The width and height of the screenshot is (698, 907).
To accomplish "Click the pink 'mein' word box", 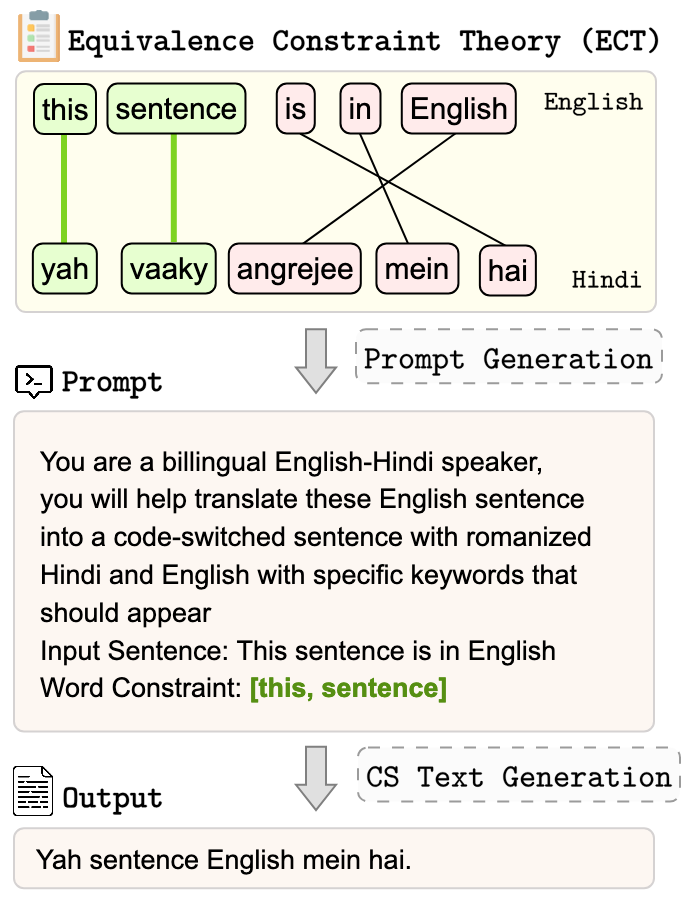I will click(x=417, y=268).
